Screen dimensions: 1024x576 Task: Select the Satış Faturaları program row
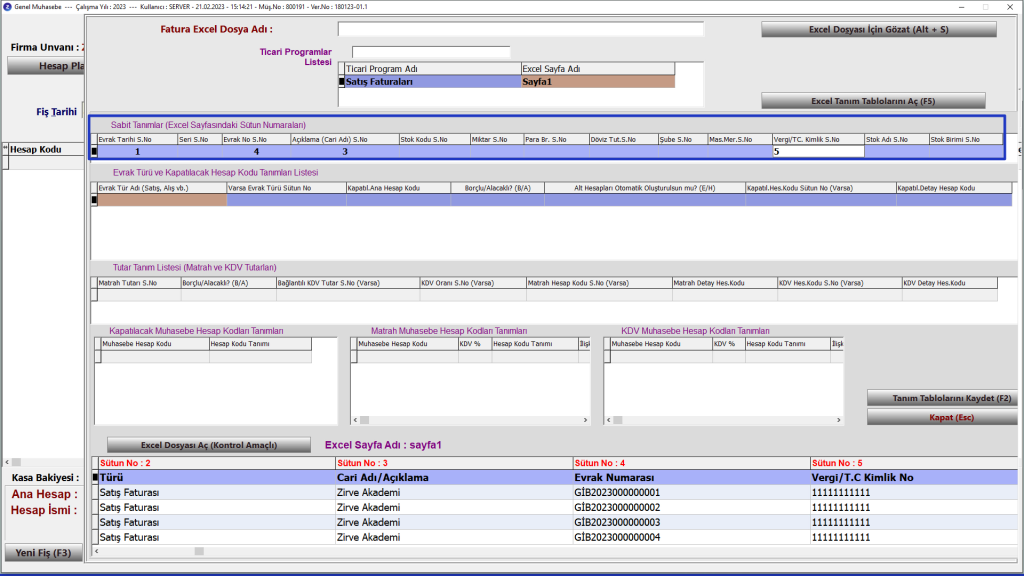[x=432, y=82]
